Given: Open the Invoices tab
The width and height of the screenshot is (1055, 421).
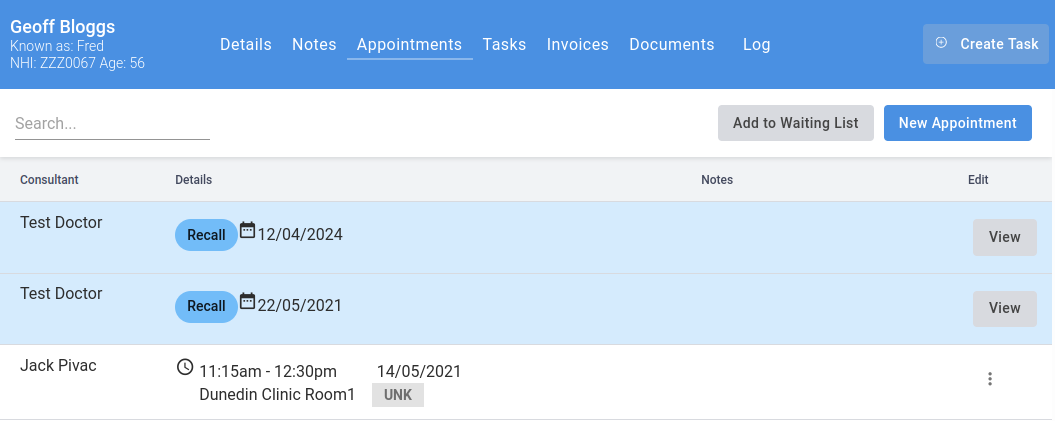Looking at the screenshot, I should (577, 45).
